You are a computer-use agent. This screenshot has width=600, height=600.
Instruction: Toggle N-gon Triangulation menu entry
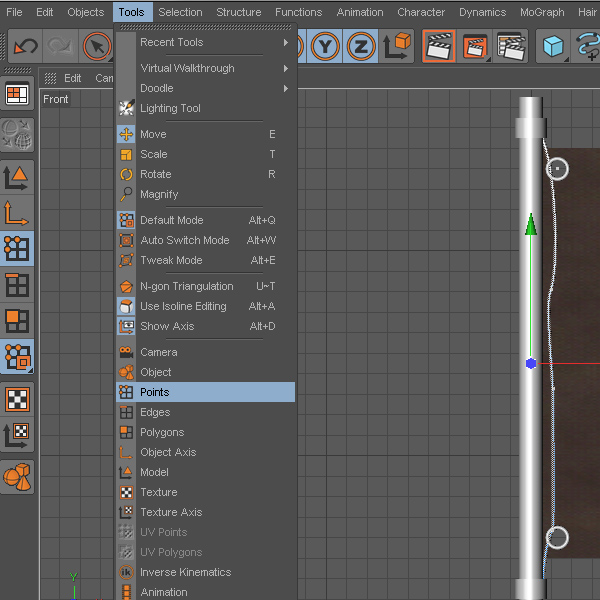[x=205, y=286]
